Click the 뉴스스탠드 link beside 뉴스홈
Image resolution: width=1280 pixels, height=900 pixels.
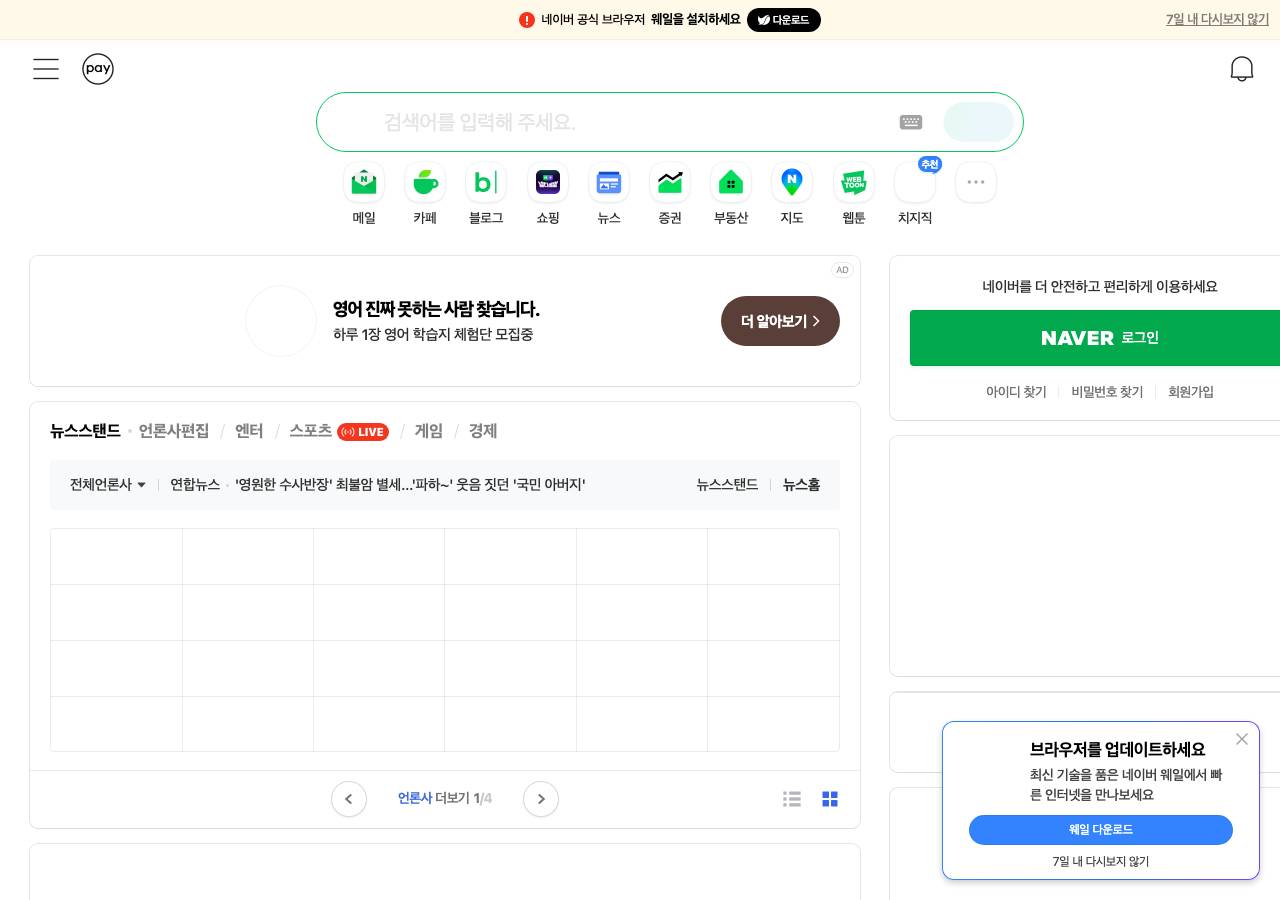(x=727, y=485)
